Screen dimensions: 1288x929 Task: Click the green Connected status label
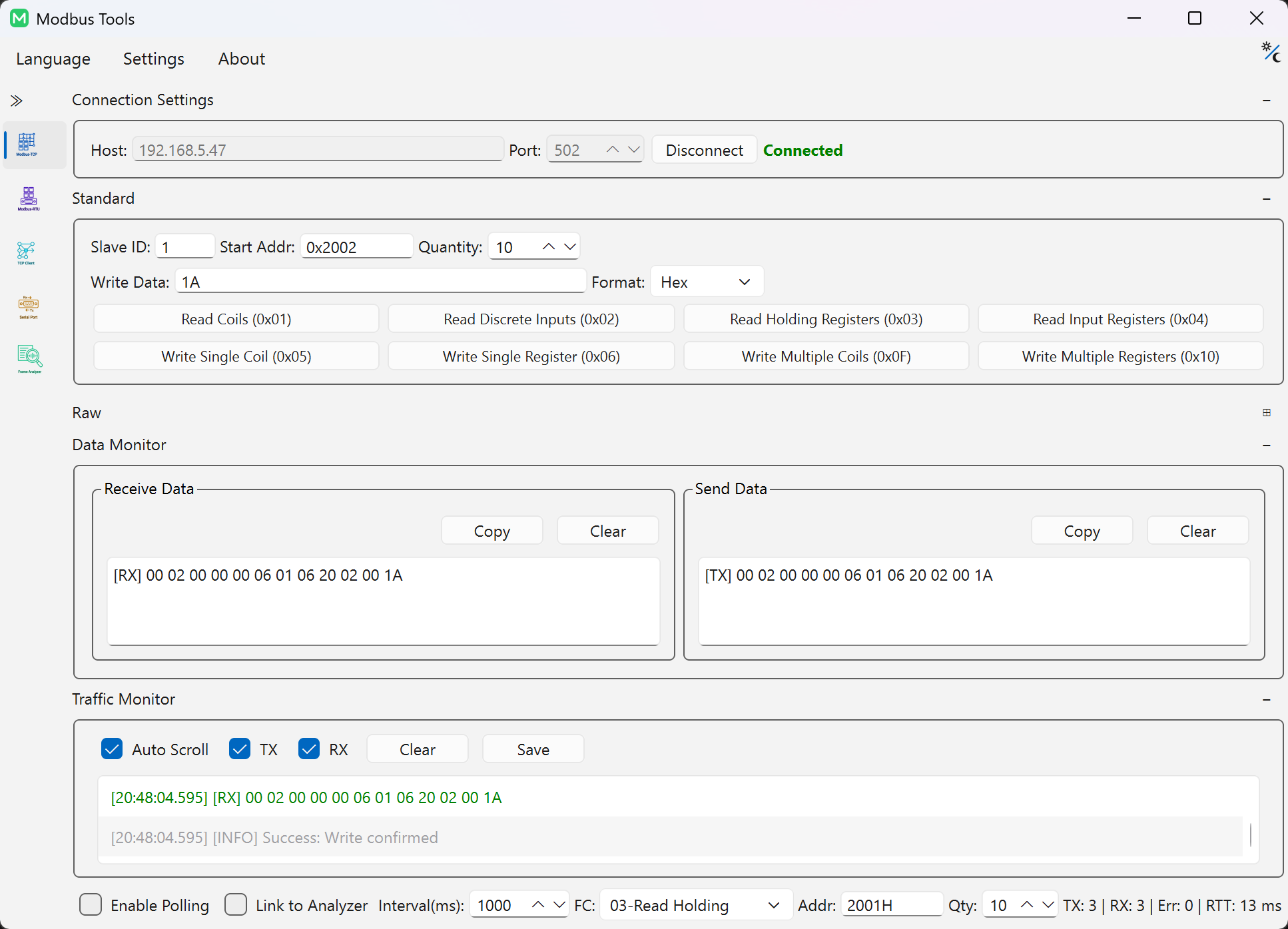803,151
